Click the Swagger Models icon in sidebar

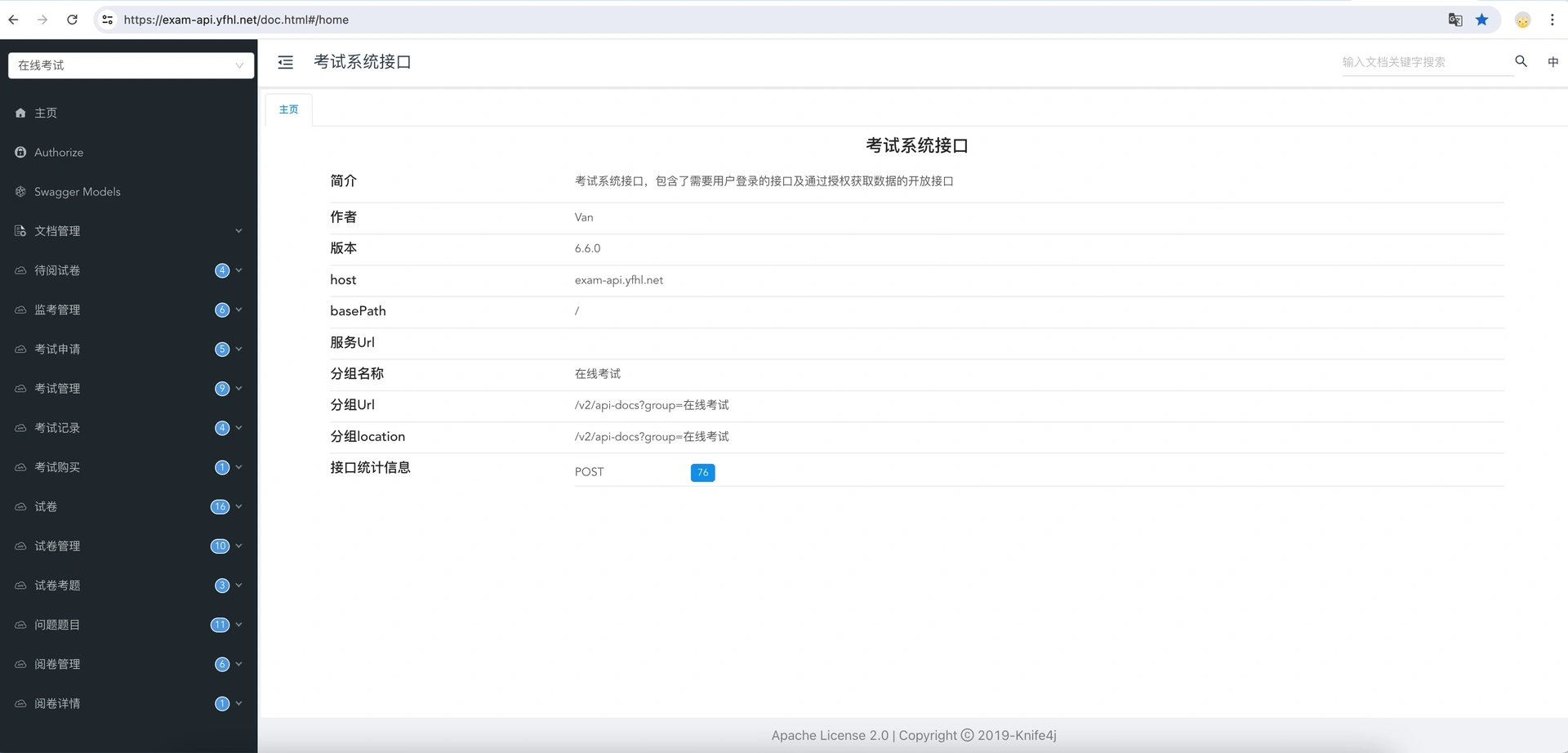tap(20, 191)
